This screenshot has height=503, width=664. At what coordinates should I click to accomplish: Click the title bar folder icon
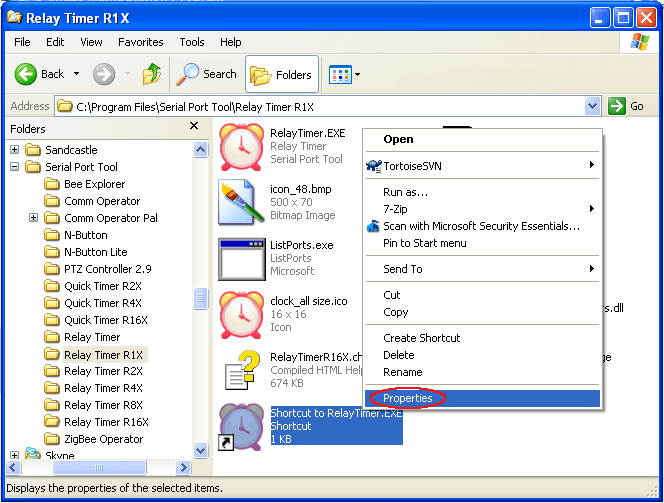(x=15, y=17)
